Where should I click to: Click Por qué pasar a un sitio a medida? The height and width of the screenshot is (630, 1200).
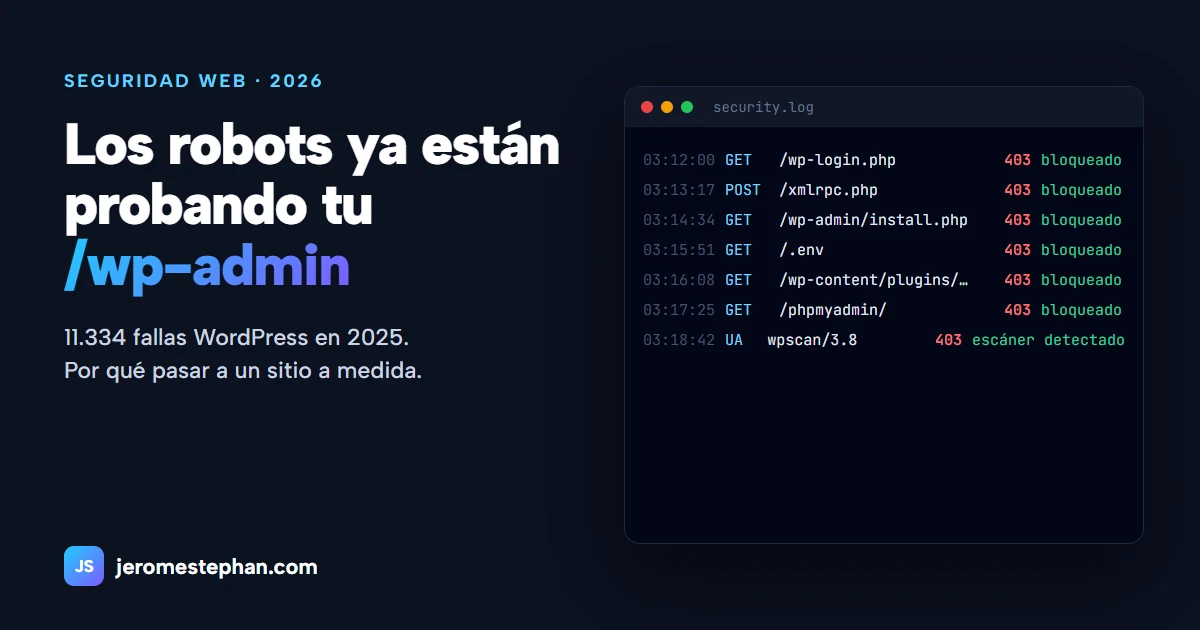[x=243, y=371]
